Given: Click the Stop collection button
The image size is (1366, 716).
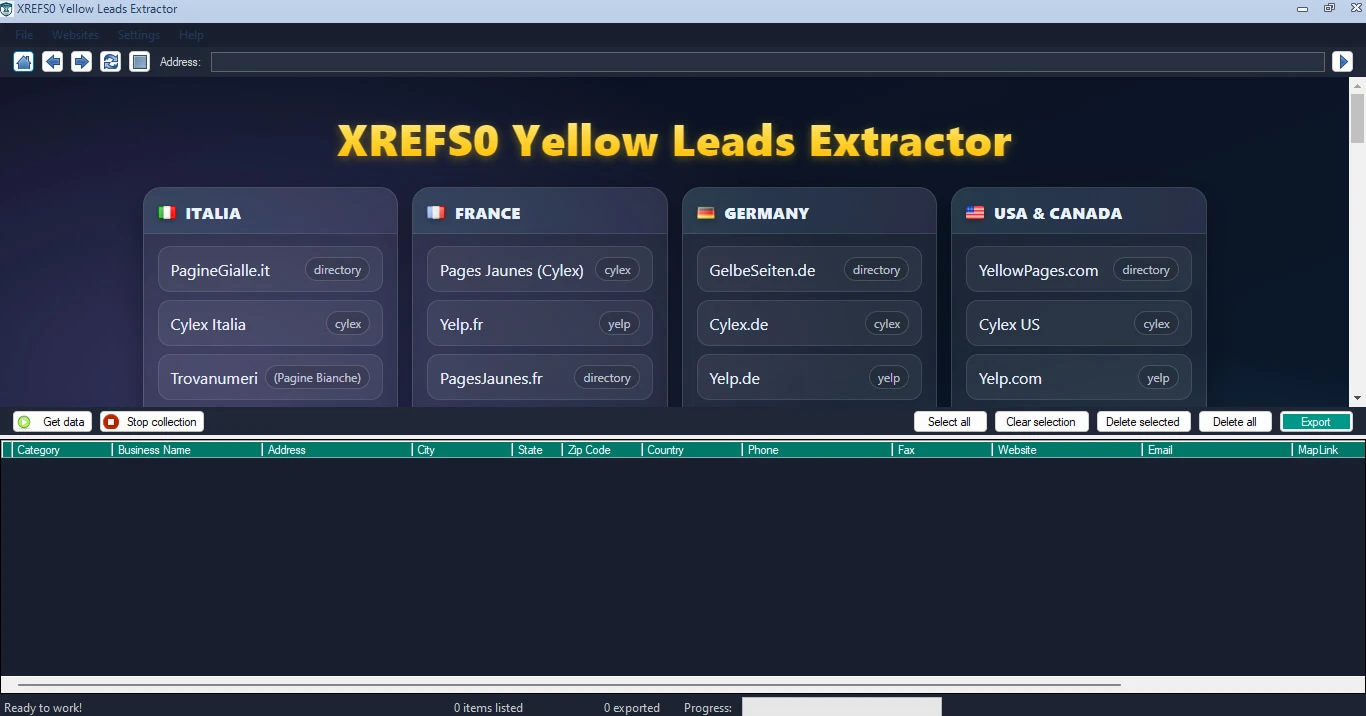Looking at the screenshot, I should pos(152,422).
